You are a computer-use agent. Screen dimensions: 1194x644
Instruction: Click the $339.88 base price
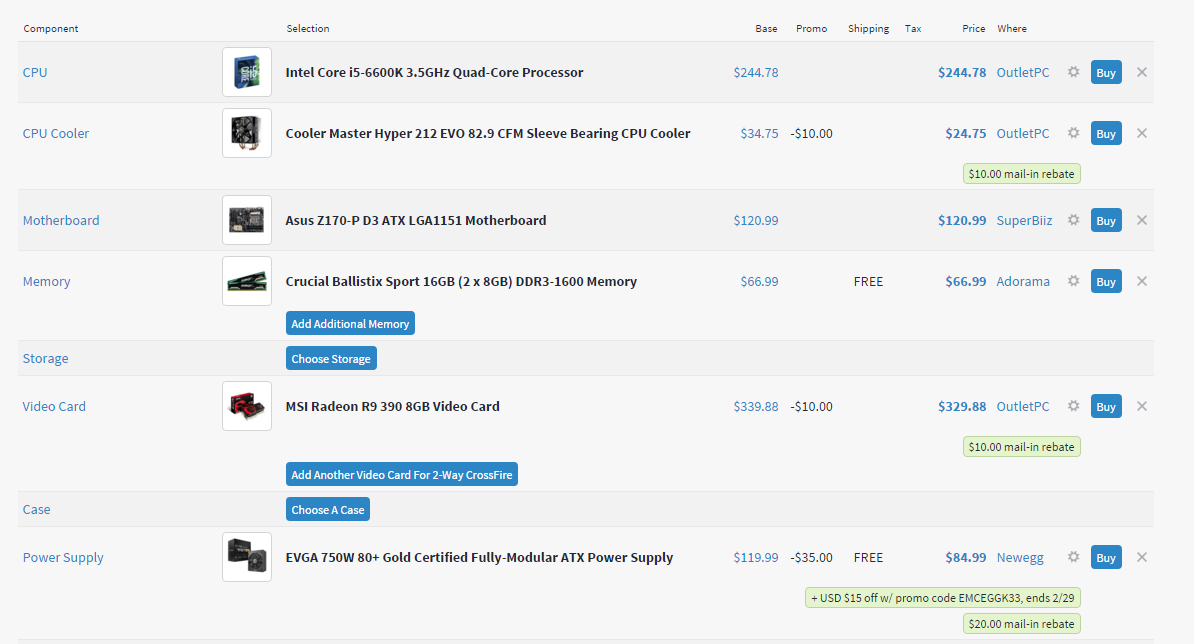[756, 406]
